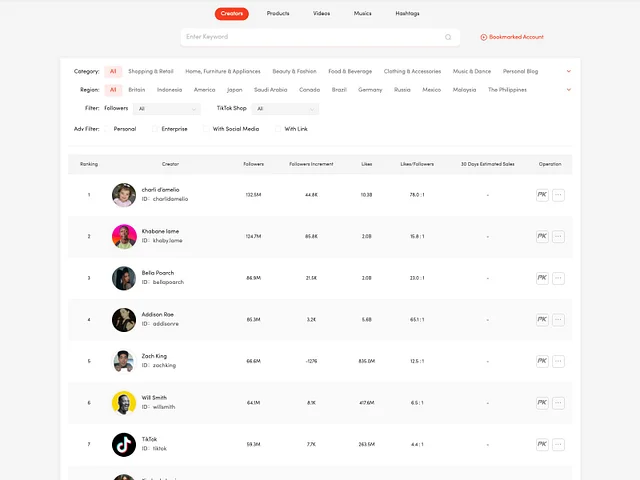Viewport: 640px width, 480px height.
Task: Open the Hashtags tab
Action: tap(408, 14)
